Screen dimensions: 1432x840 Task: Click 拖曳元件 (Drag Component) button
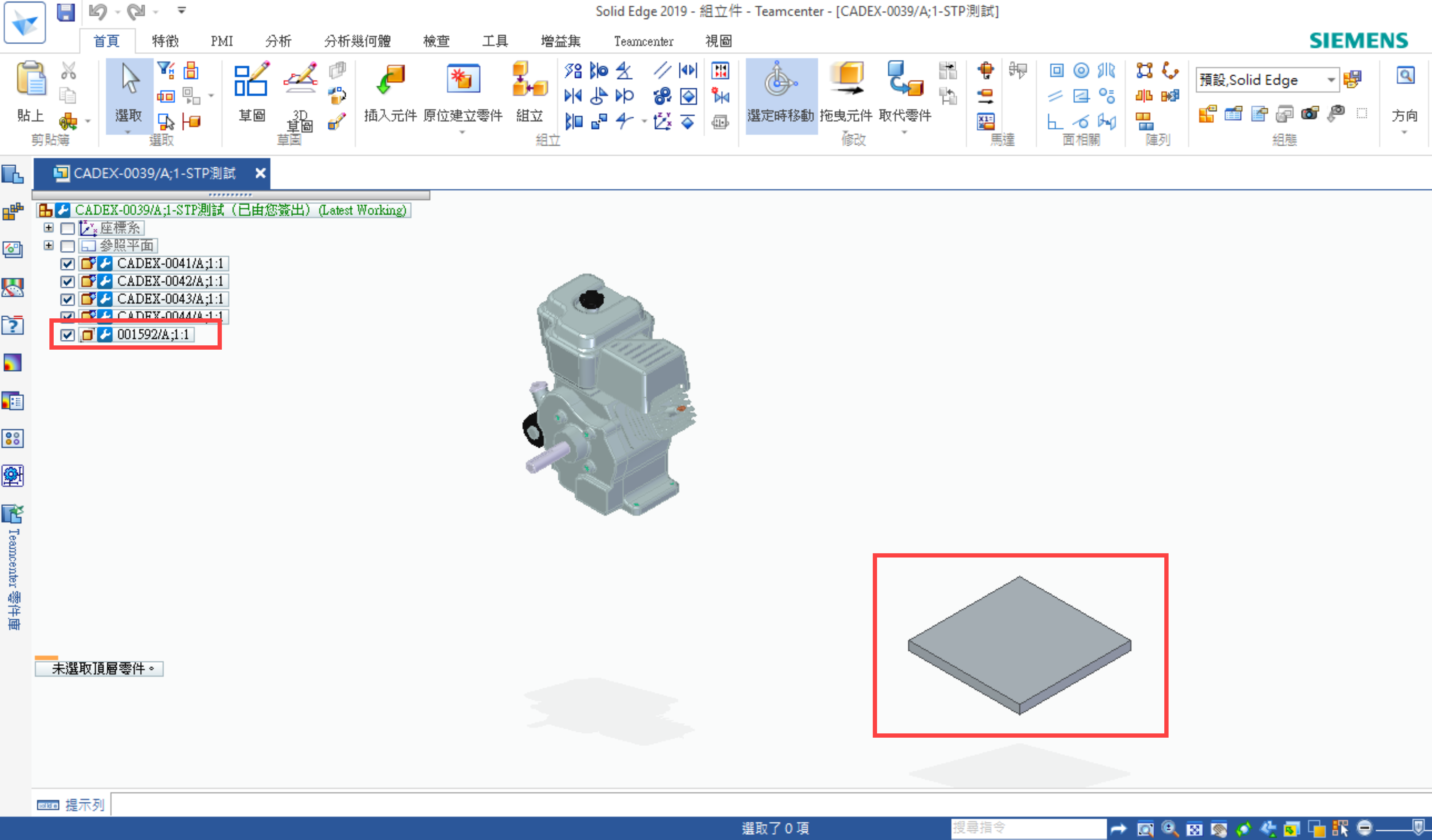click(x=845, y=91)
